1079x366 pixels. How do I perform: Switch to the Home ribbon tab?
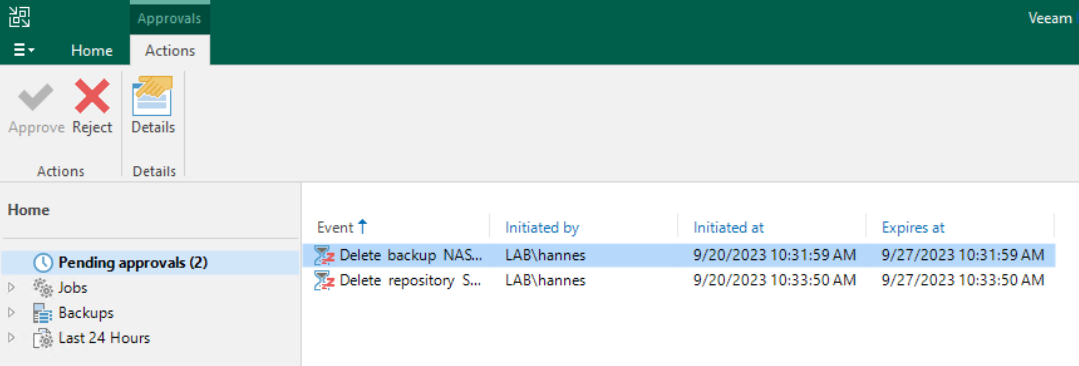92,51
